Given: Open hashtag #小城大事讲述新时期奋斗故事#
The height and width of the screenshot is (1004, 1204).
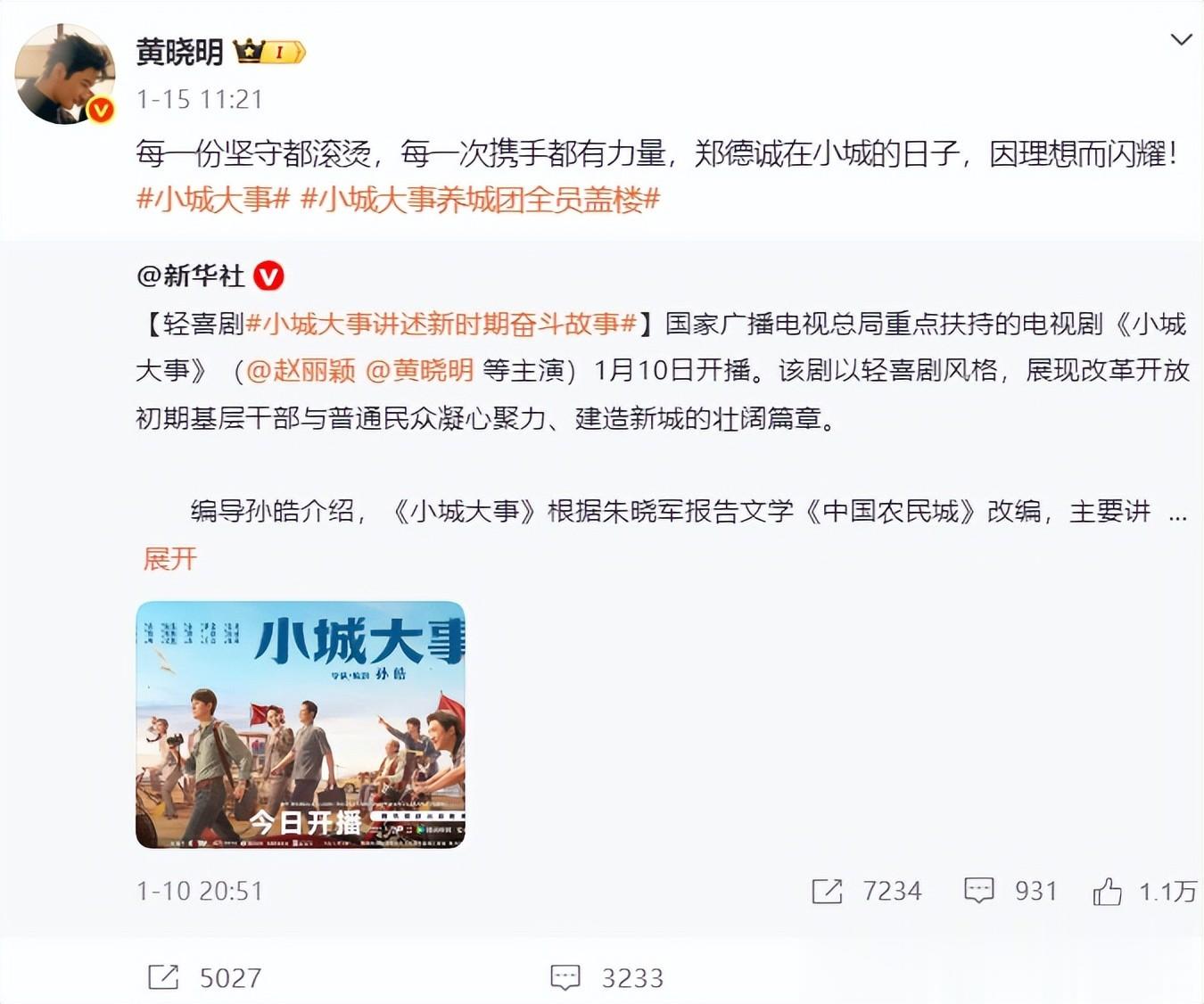Looking at the screenshot, I should [441, 324].
